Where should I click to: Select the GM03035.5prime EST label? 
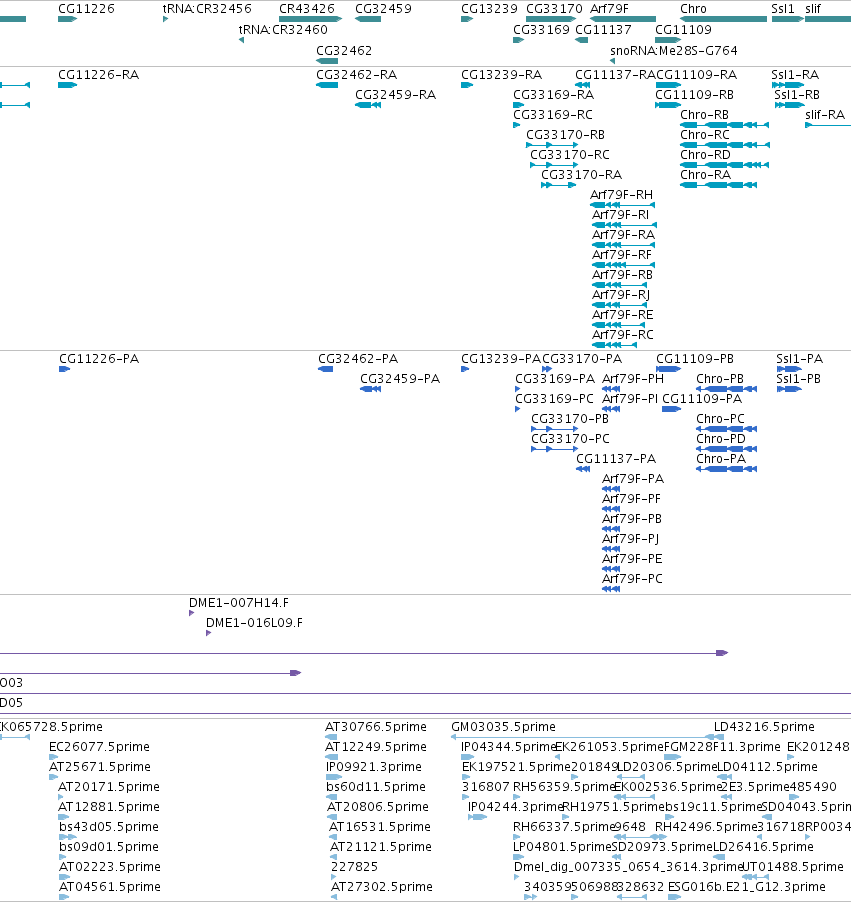click(503, 727)
